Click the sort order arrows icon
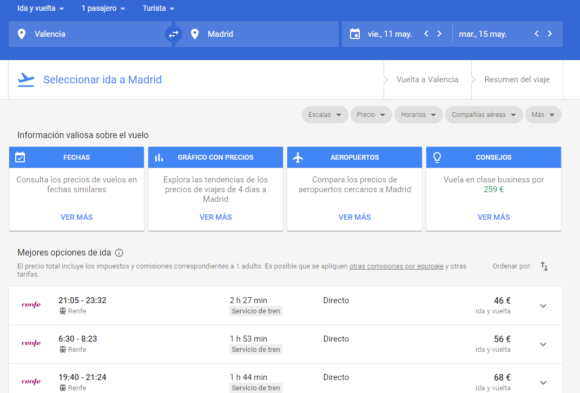 (x=544, y=266)
